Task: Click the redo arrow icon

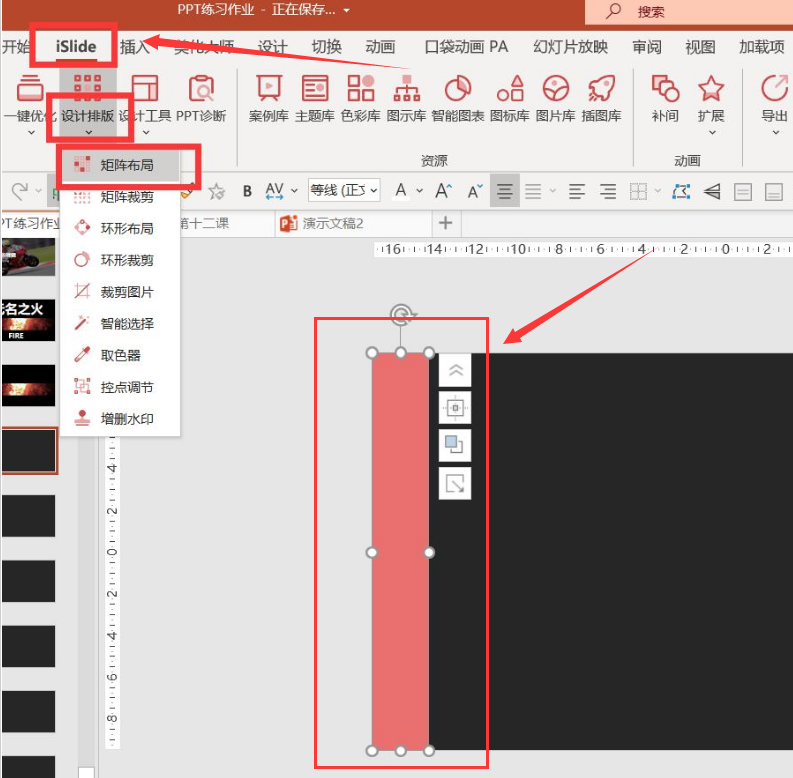Action: tap(20, 191)
